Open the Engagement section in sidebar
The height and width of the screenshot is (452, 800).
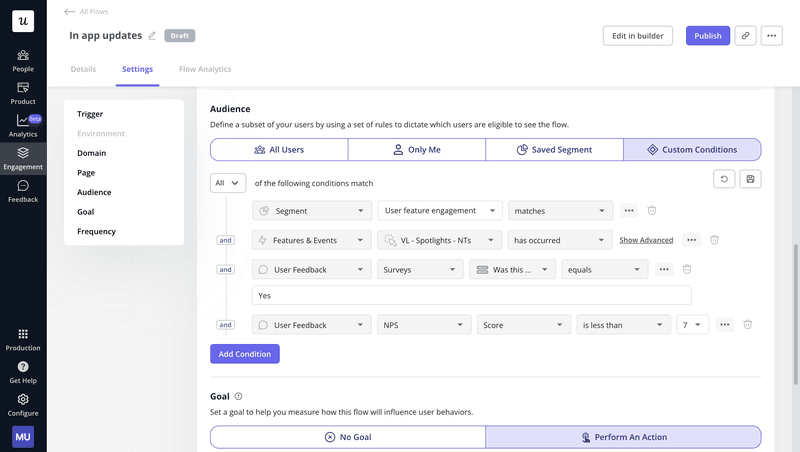(x=23, y=159)
